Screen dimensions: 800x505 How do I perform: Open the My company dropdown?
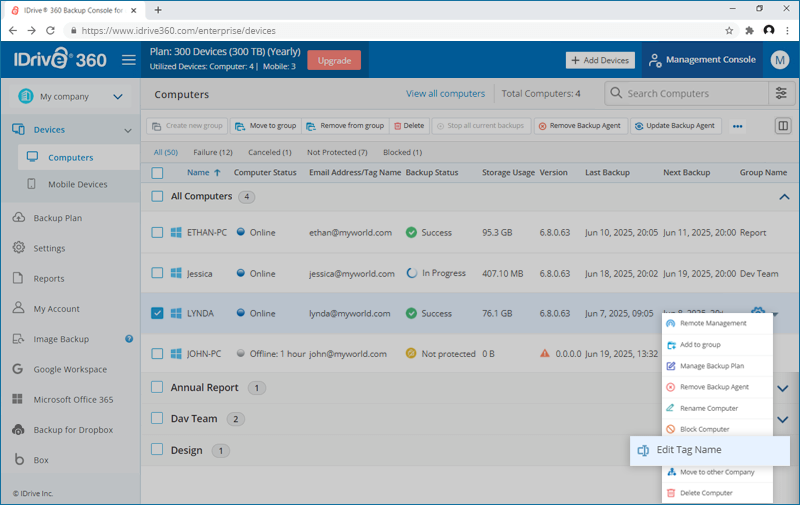point(70,96)
